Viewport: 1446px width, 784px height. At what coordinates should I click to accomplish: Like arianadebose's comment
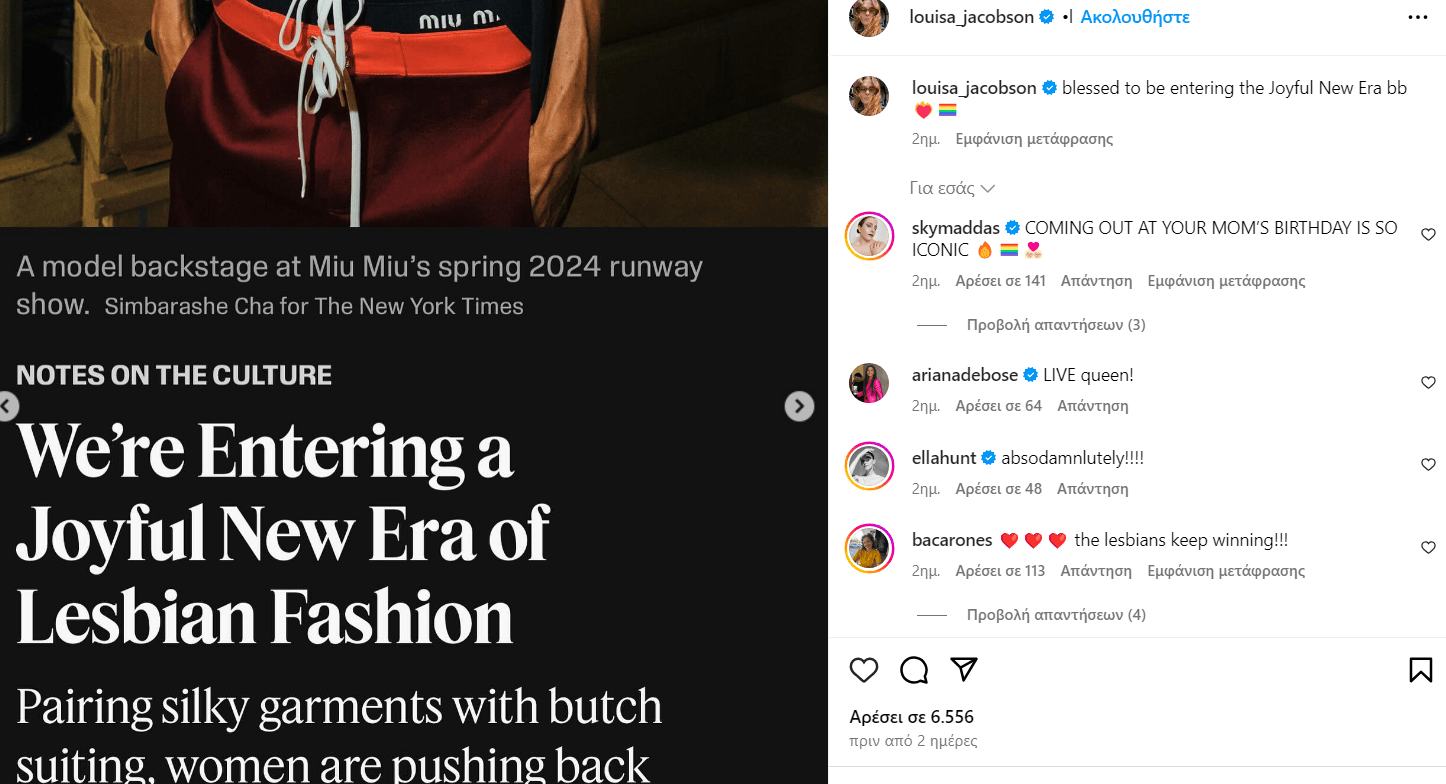1428,383
